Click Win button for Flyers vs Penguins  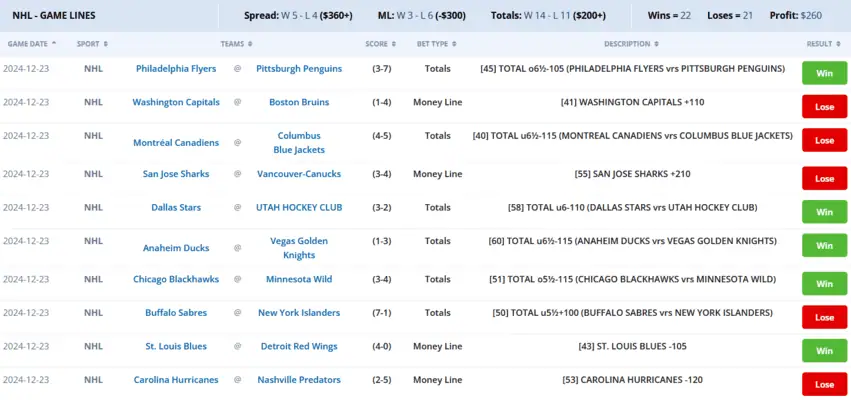point(824,73)
